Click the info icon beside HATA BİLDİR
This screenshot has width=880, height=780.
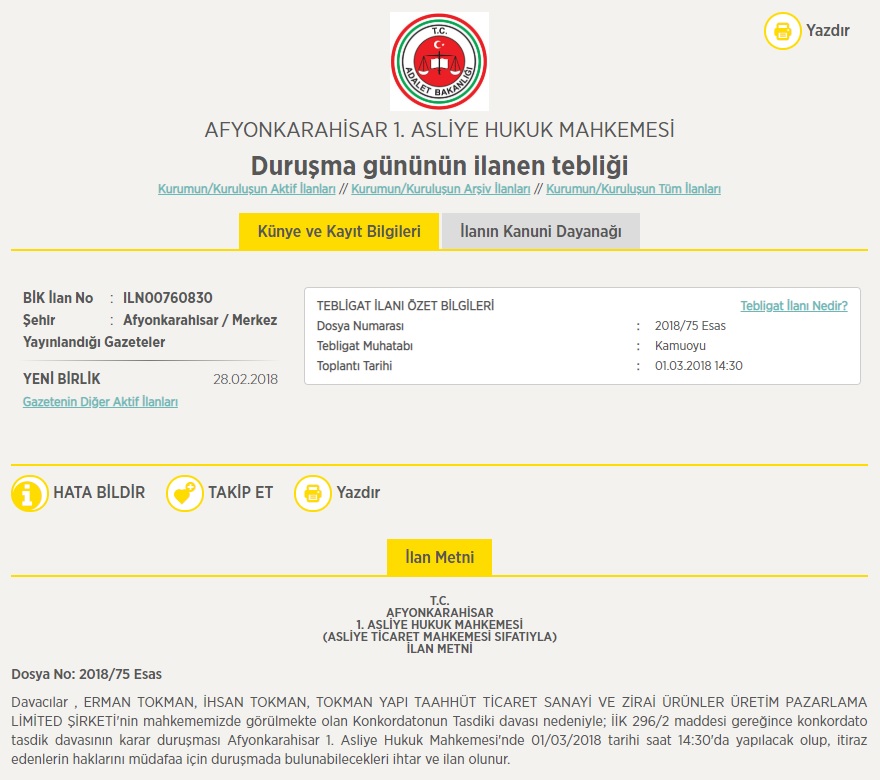coord(30,493)
